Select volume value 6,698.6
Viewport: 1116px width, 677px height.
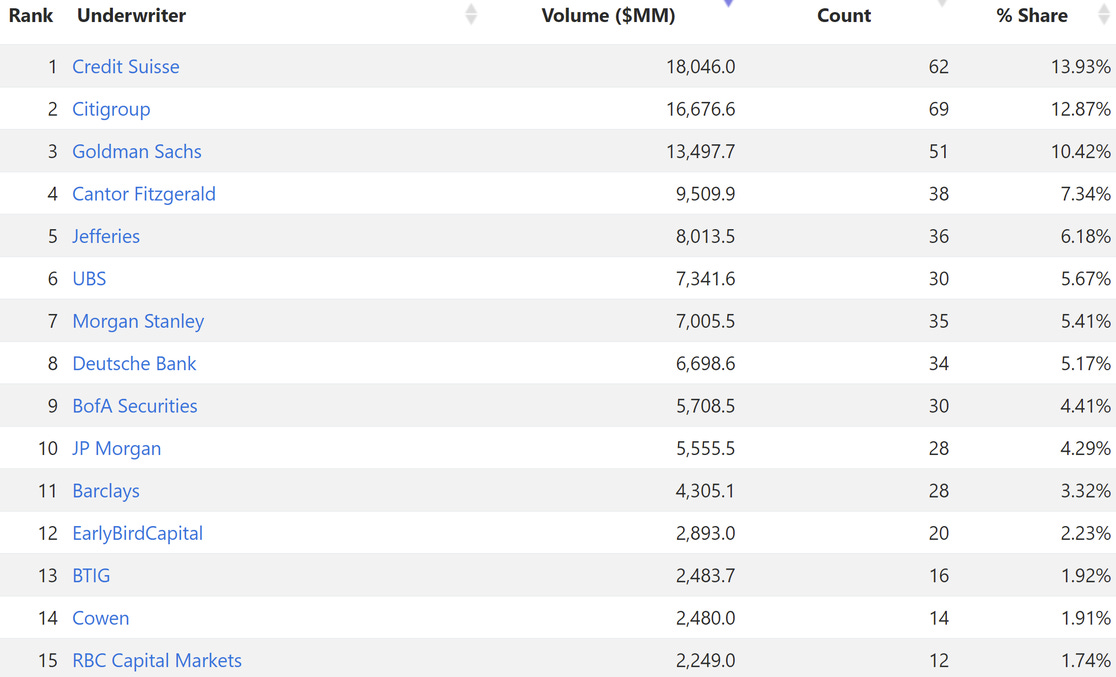click(705, 363)
